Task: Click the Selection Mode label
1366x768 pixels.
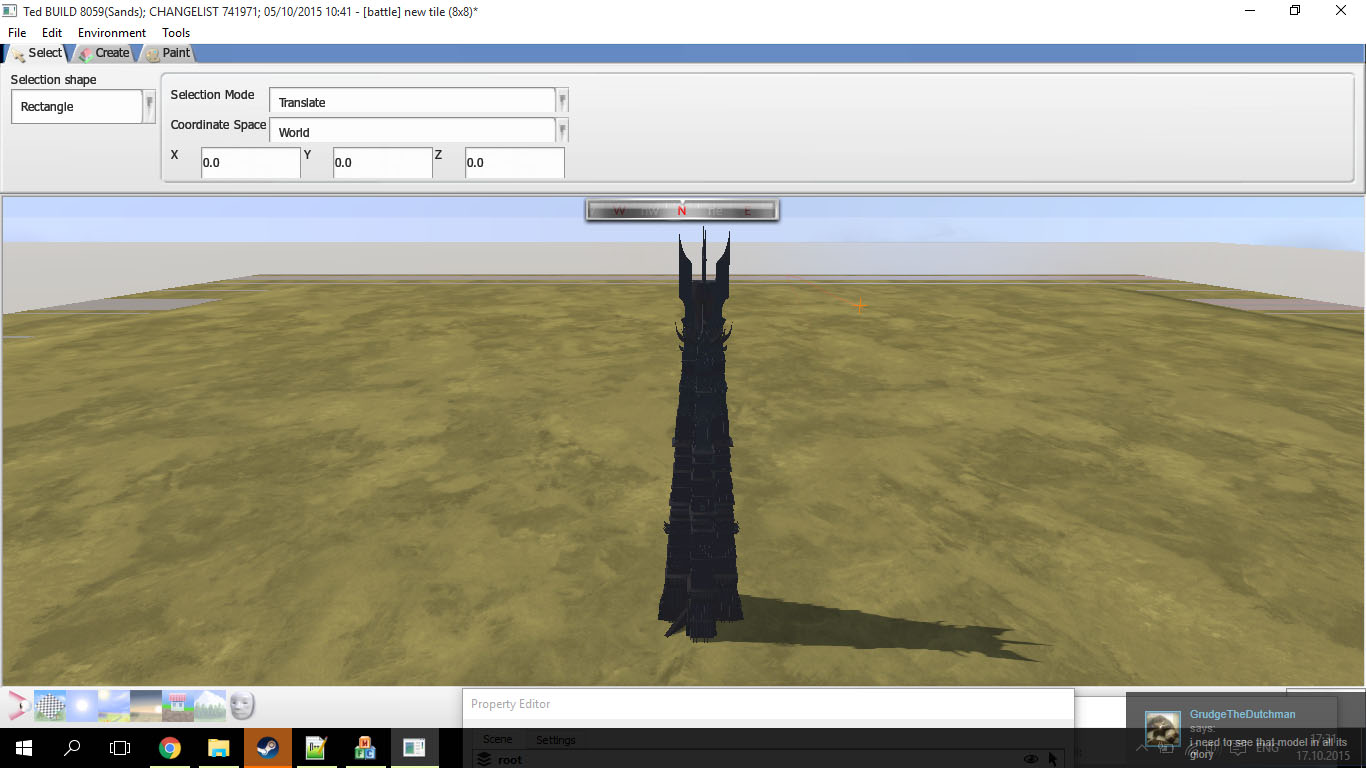Action: [x=212, y=95]
